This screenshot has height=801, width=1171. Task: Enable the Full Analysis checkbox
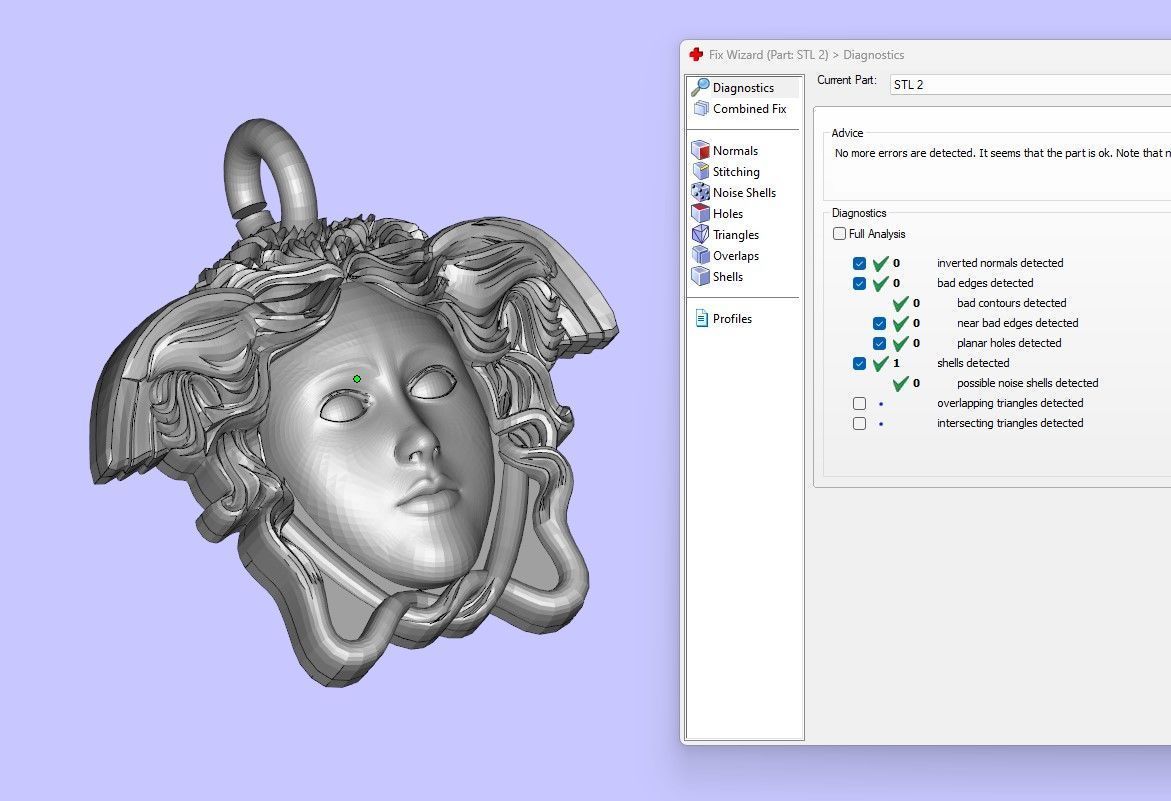tap(839, 234)
